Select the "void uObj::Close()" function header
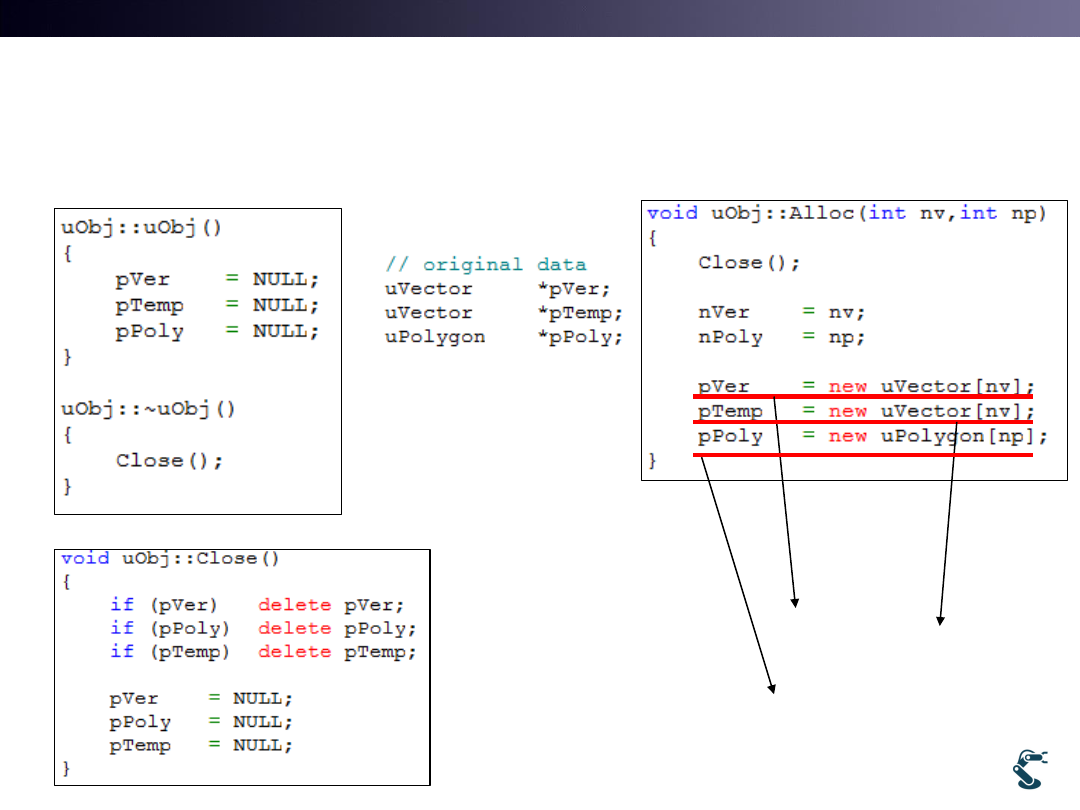 [159, 558]
